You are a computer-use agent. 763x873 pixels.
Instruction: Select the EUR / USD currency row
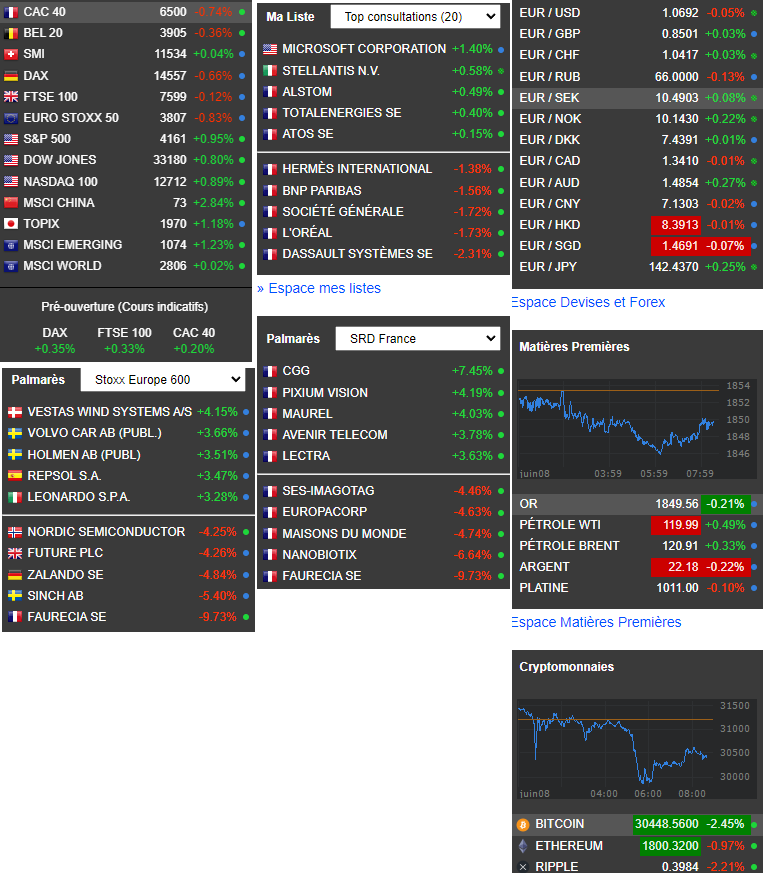(637, 12)
